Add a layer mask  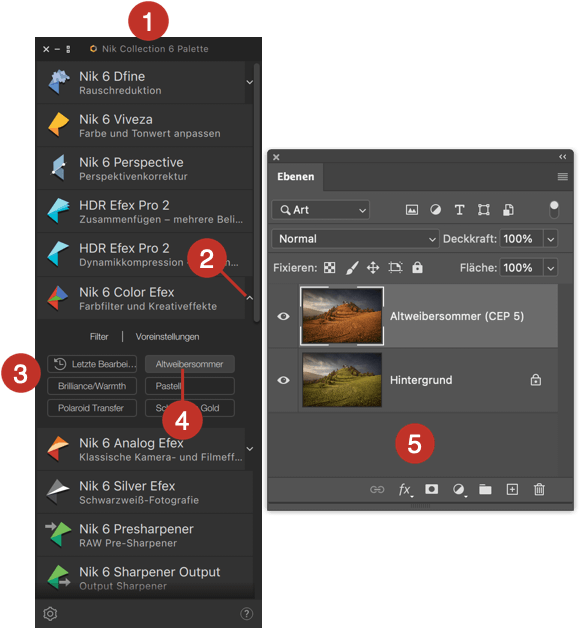[x=431, y=489]
